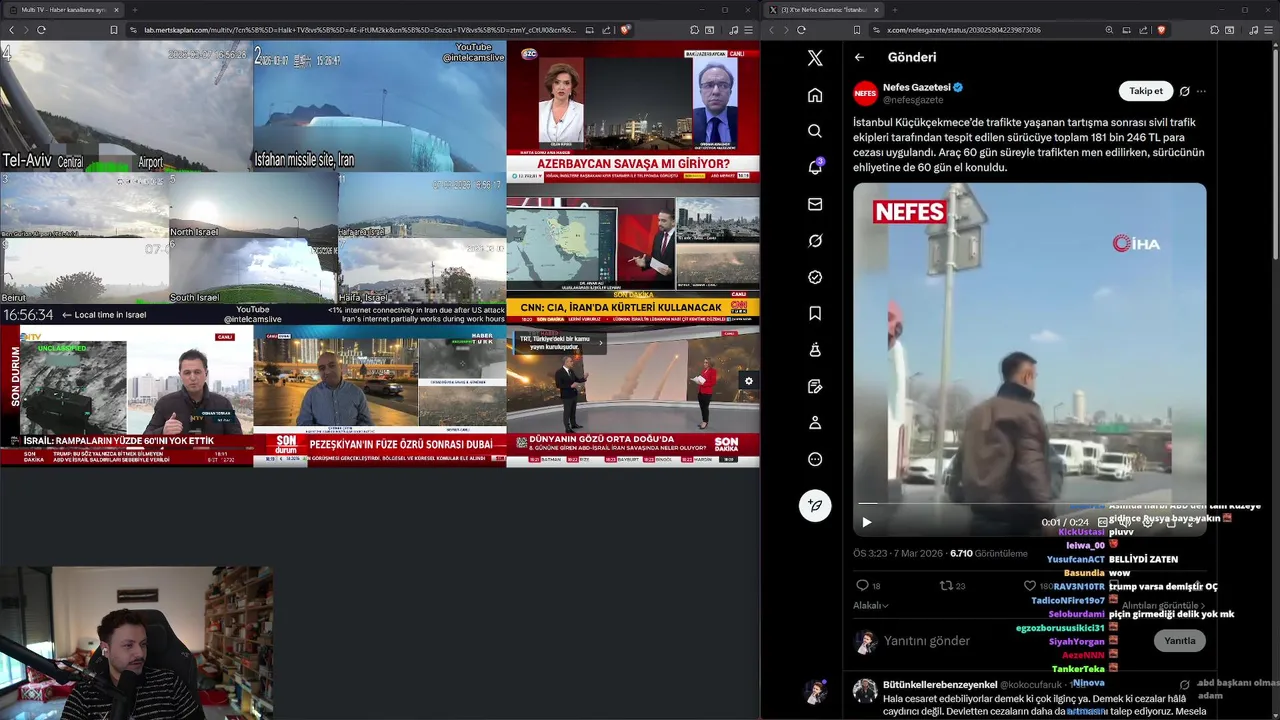Select the Multi TV browser tab
The height and width of the screenshot is (720, 1280).
coord(62,10)
